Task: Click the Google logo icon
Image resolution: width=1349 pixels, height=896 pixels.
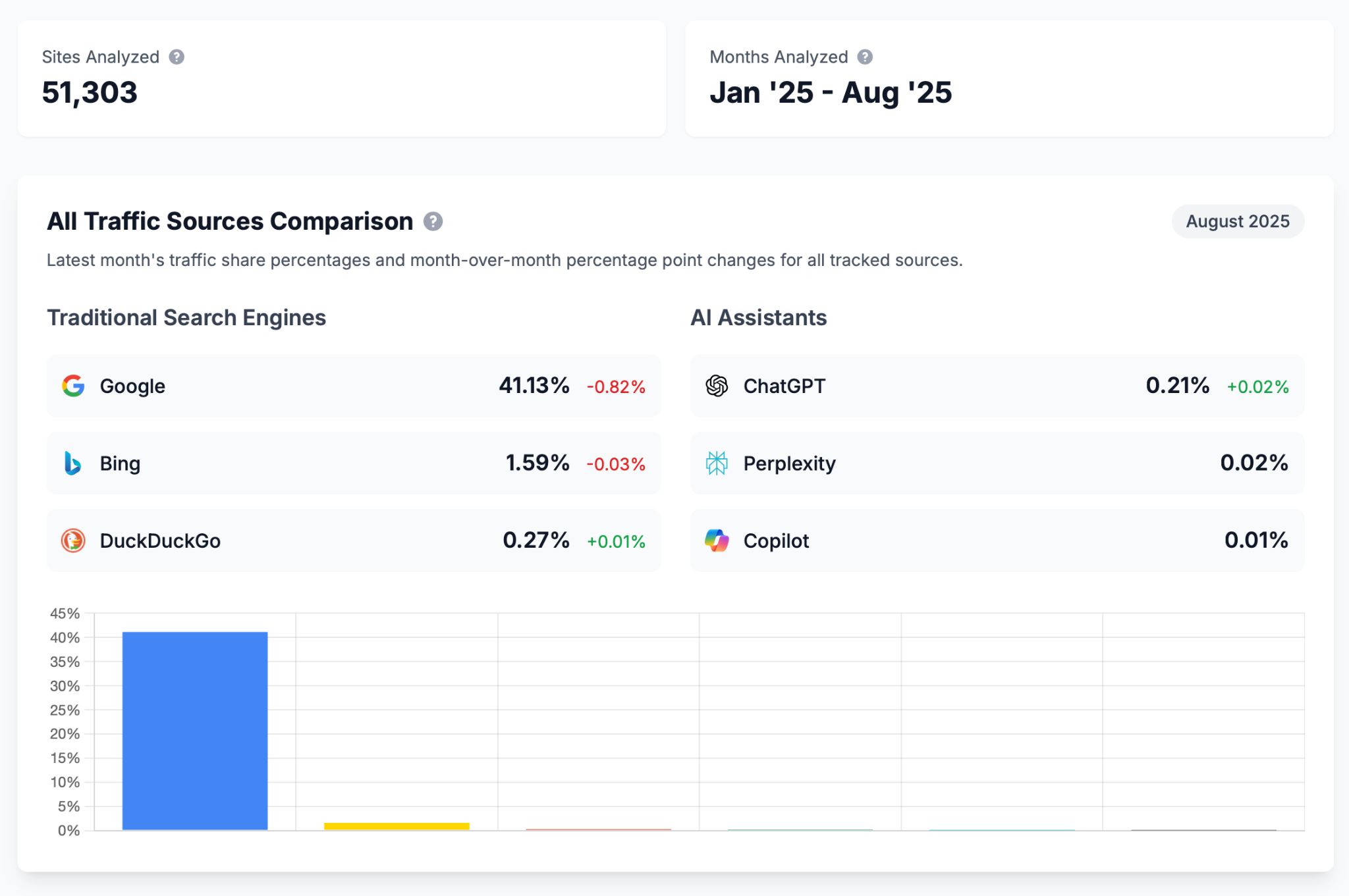Action: tap(74, 386)
